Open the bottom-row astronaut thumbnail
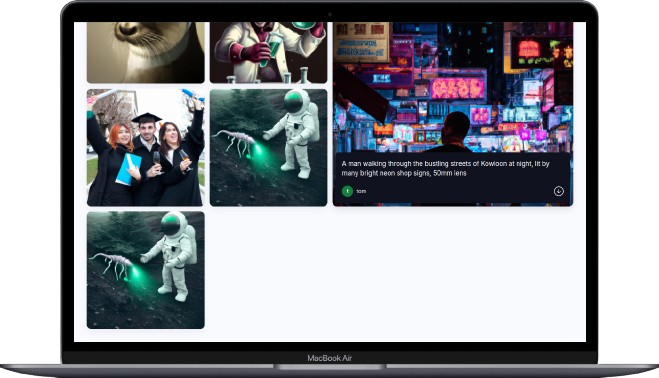This screenshot has width=659, height=378. (x=145, y=270)
